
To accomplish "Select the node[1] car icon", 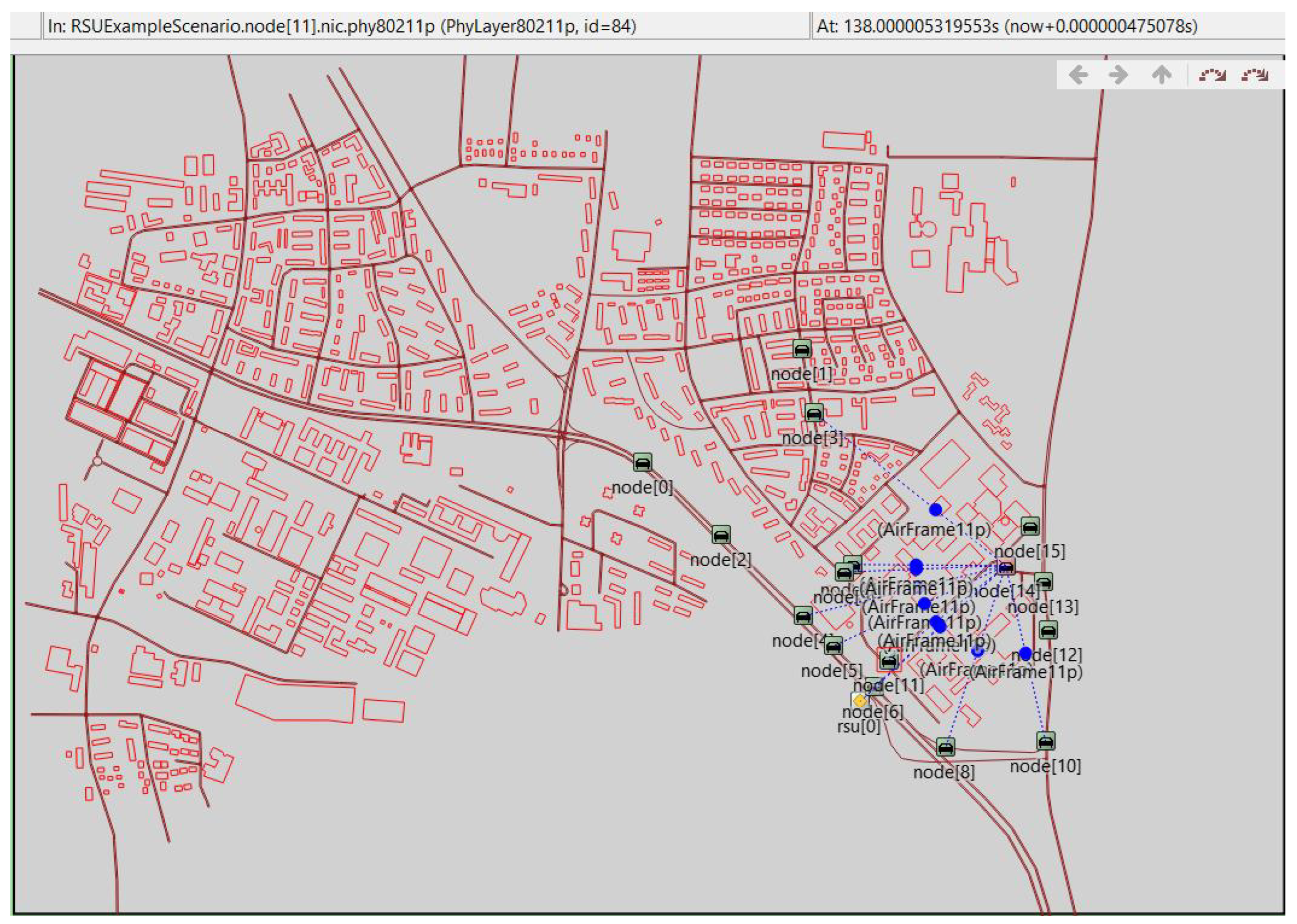I will pyautogui.click(x=801, y=349).
